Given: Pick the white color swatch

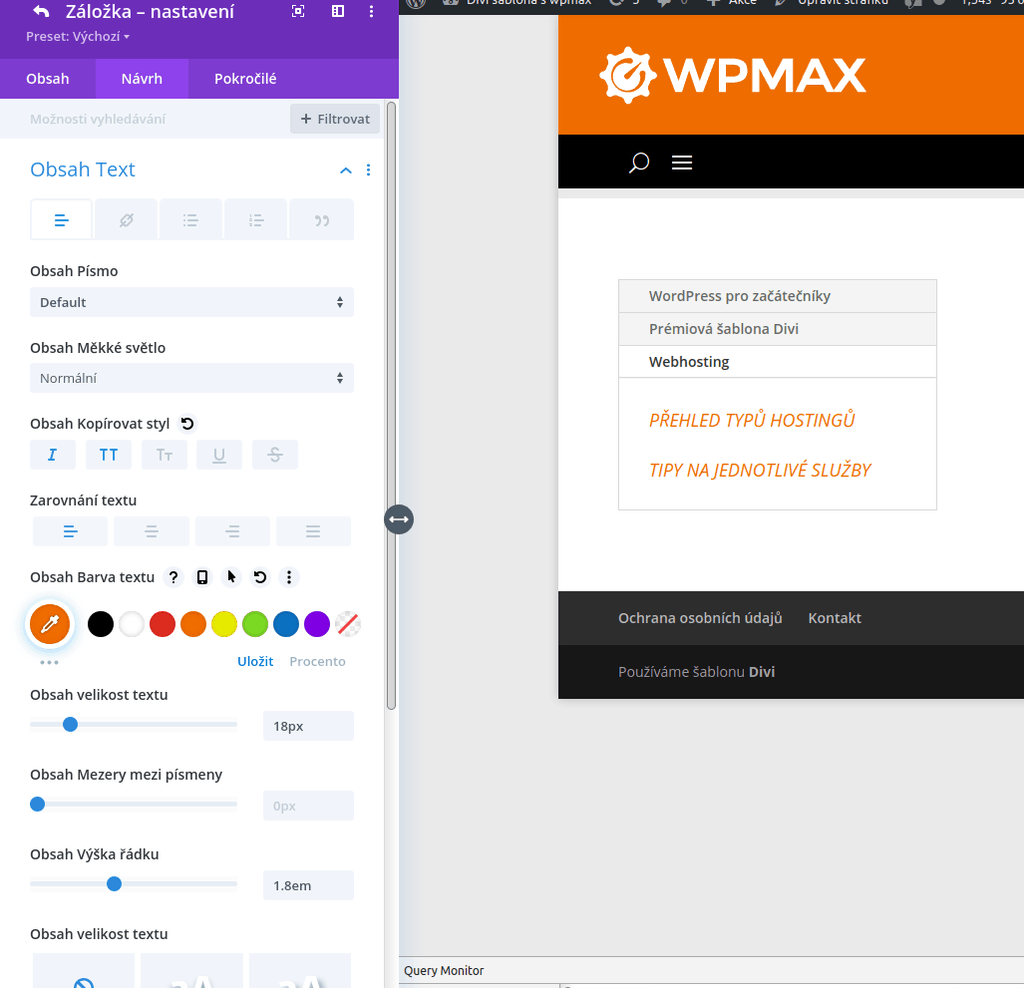Looking at the screenshot, I should pos(131,624).
